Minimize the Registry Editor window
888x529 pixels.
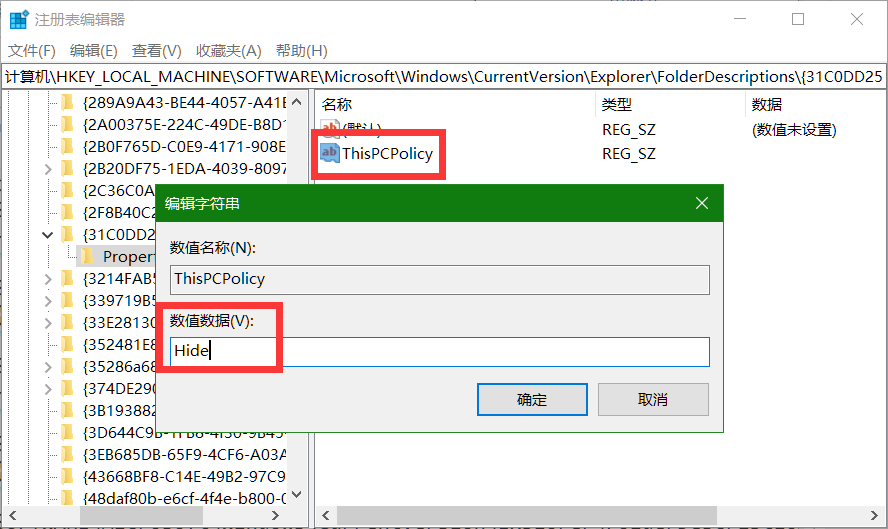[740, 19]
